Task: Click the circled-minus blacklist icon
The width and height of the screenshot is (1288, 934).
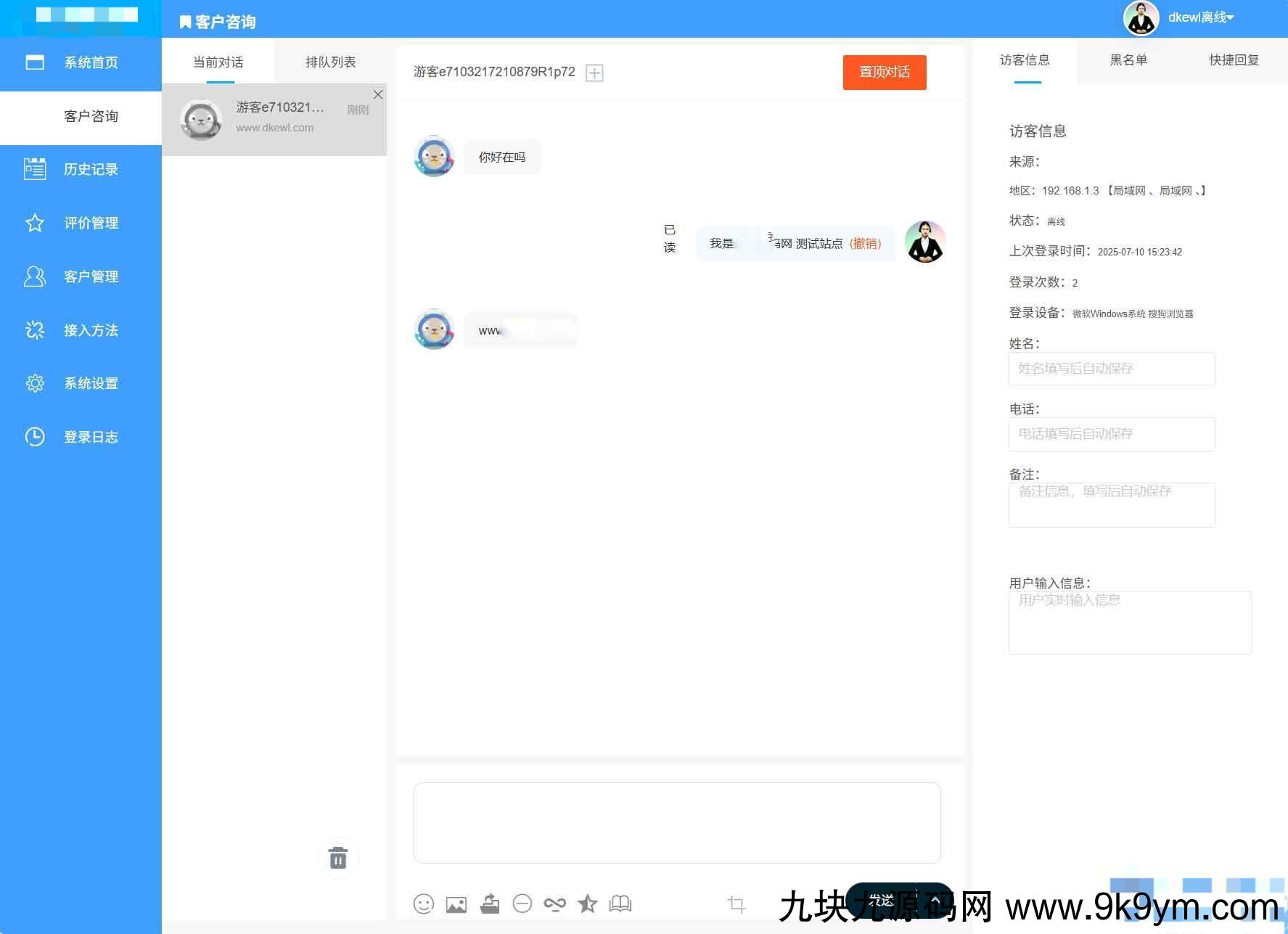Action: click(x=522, y=904)
